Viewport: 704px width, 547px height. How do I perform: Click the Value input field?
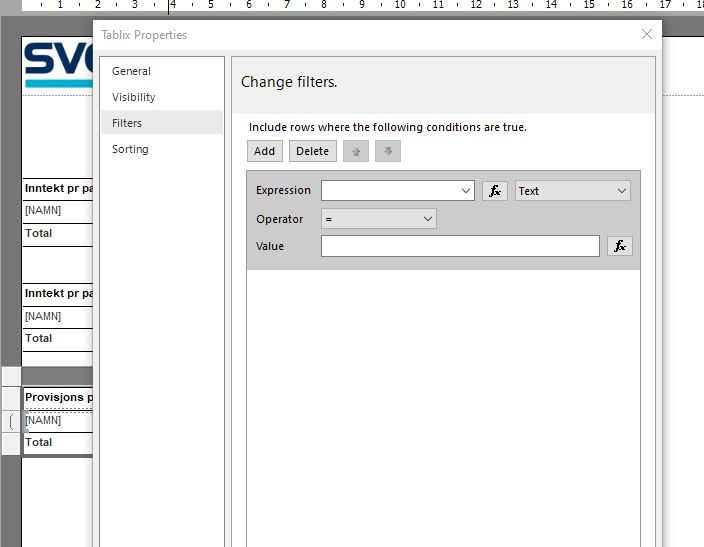(x=460, y=246)
